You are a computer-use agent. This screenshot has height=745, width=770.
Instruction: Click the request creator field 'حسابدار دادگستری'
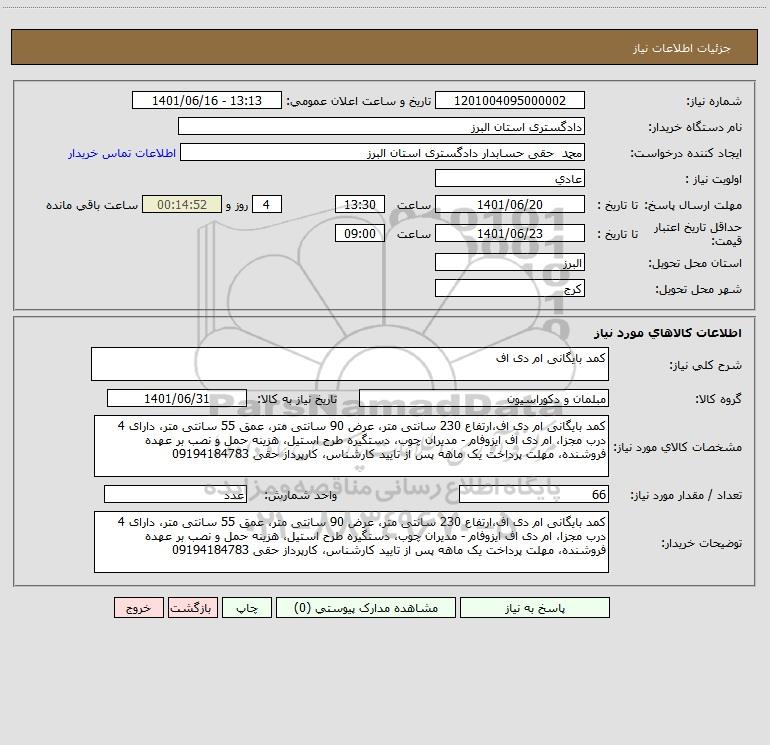[x=382, y=152]
